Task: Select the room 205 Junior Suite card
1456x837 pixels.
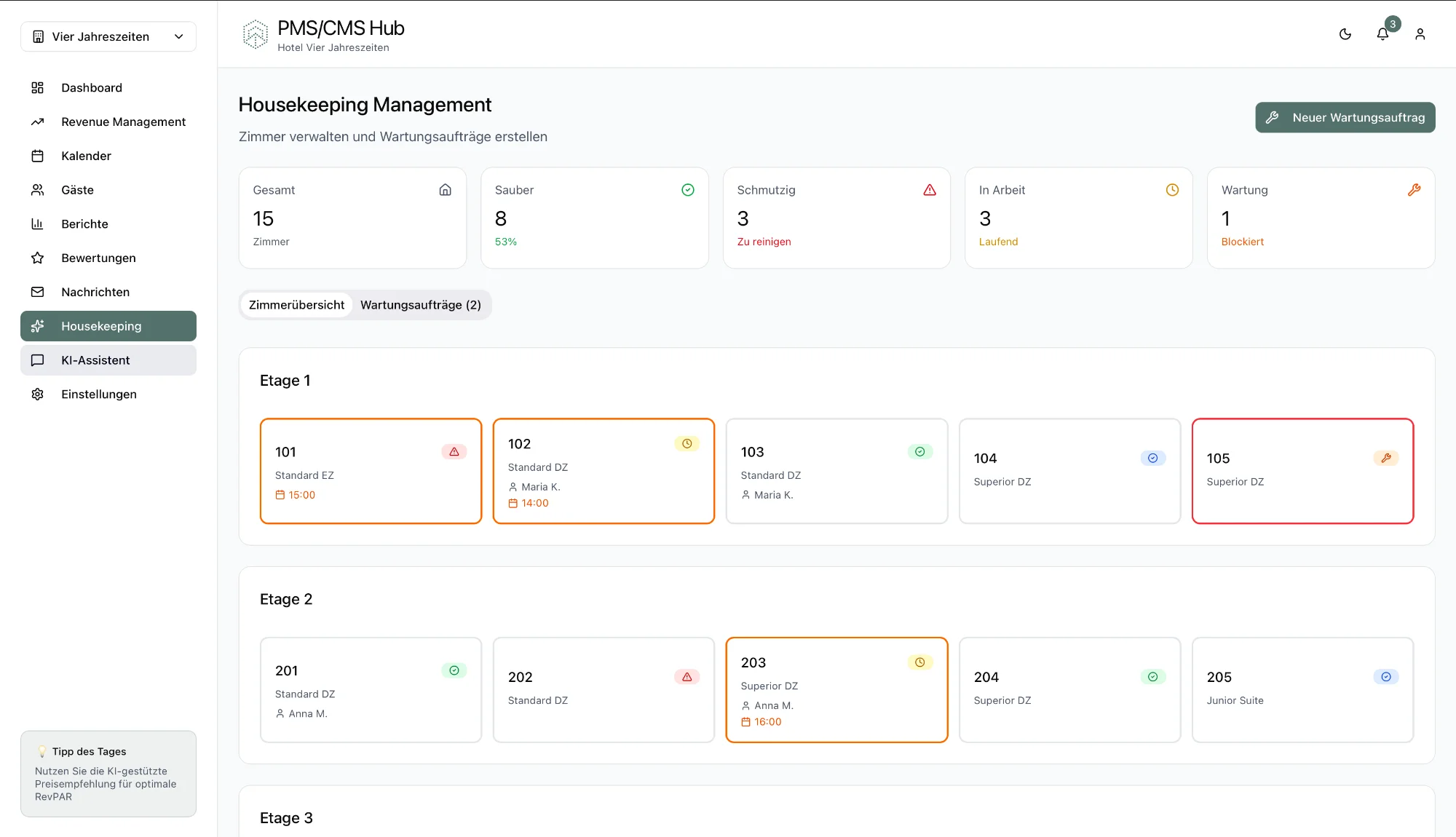Action: [1302, 690]
